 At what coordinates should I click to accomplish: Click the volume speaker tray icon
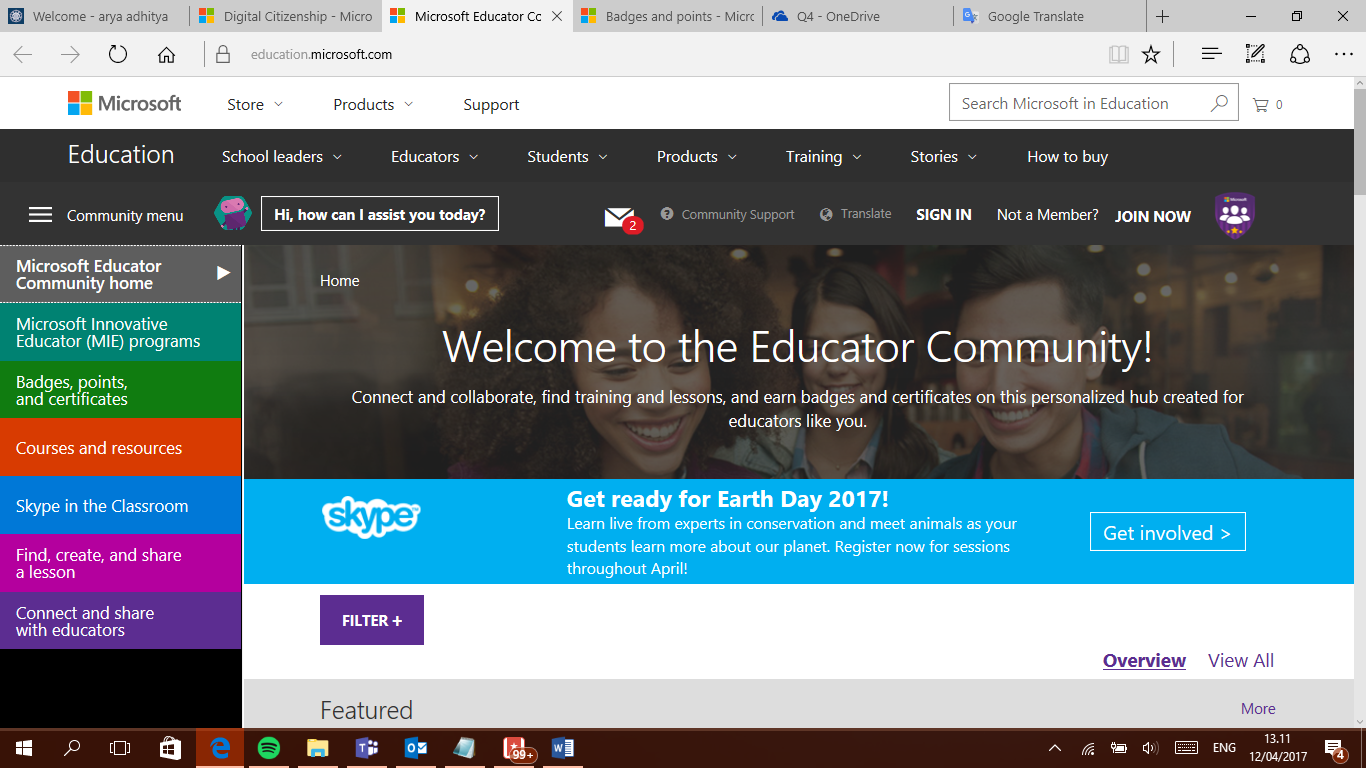pyautogui.click(x=1150, y=748)
